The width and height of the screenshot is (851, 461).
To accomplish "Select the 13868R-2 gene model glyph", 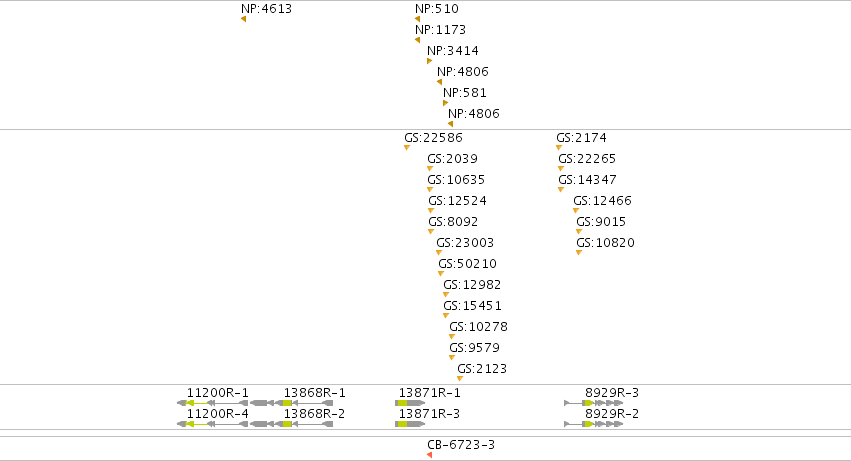I will coord(291,424).
